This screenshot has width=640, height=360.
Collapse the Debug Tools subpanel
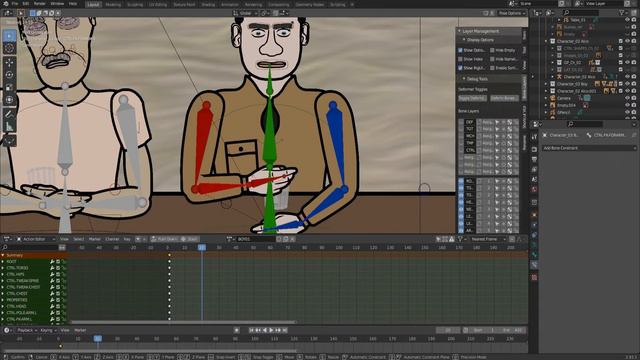click(464, 79)
